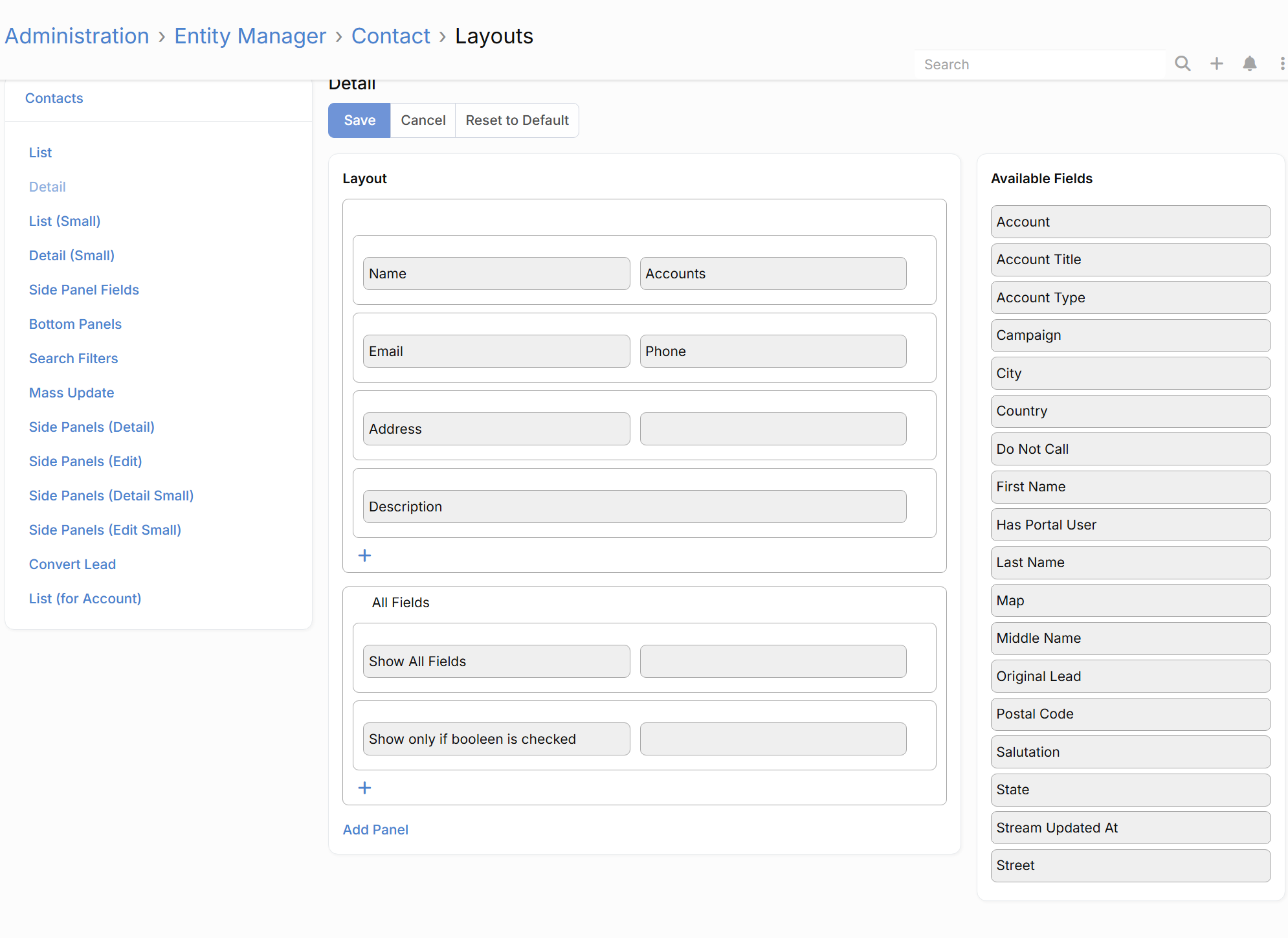Click the search magnifier icon

pyautogui.click(x=1183, y=63)
